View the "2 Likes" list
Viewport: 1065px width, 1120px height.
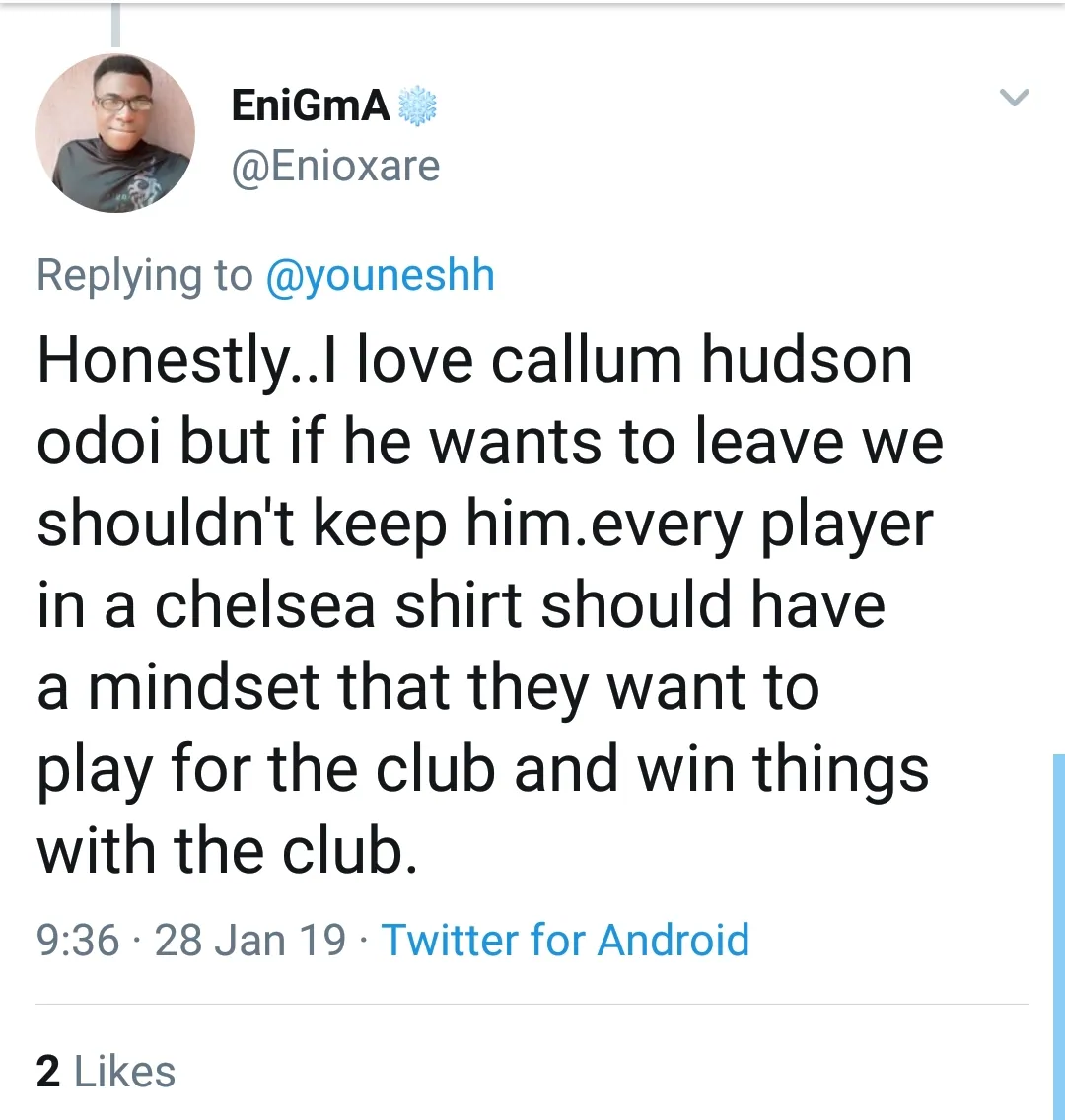coord(106,1072)
